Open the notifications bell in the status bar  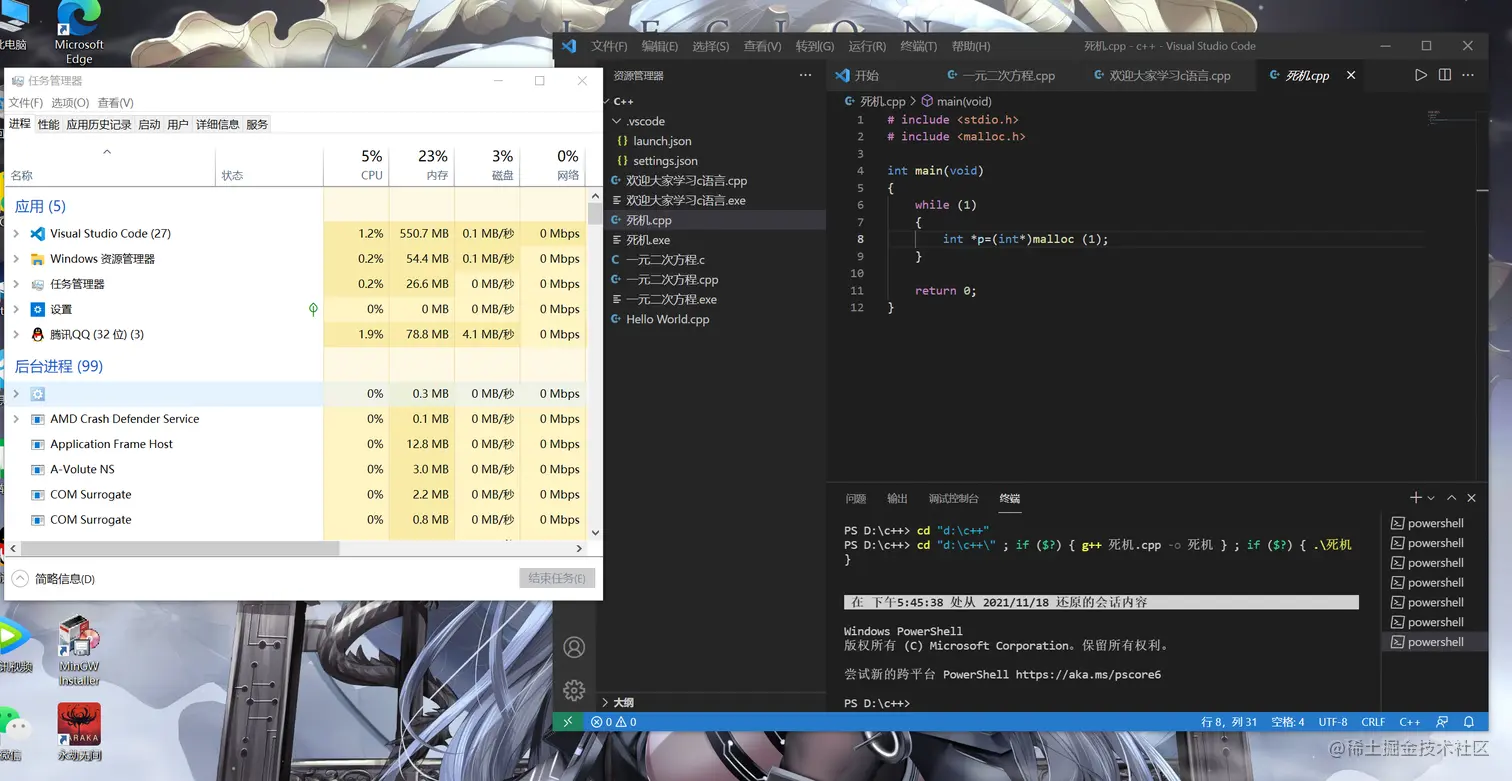tap(1469, 721)
